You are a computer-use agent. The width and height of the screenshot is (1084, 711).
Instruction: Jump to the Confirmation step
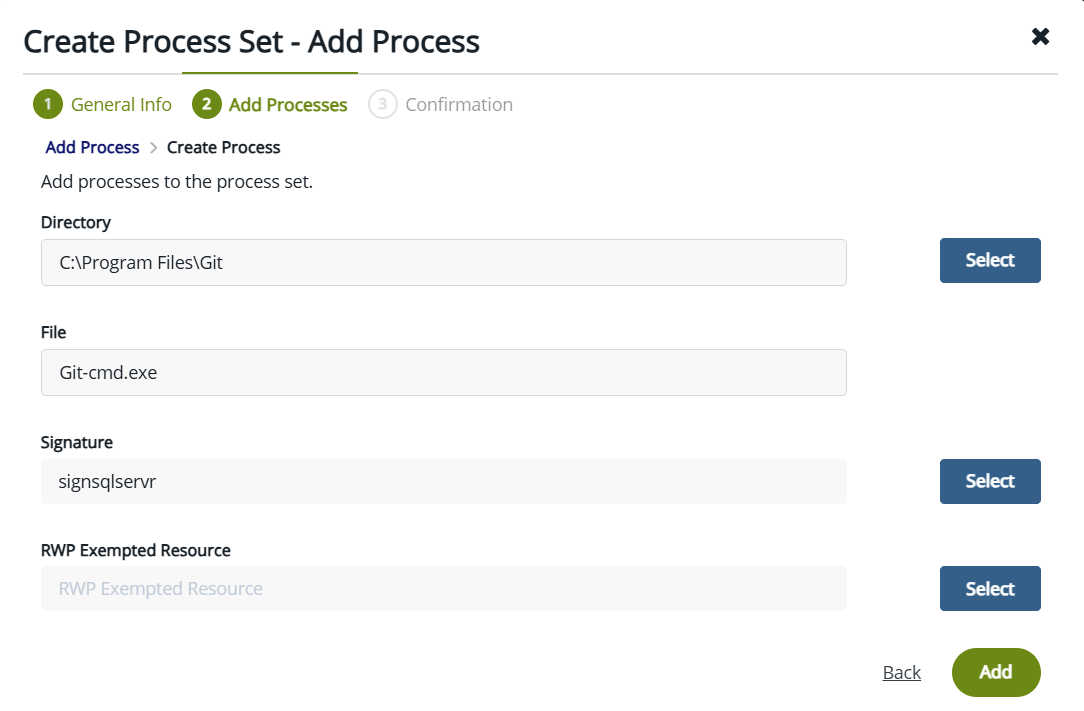pyautogui.click(x=459, y=105)
